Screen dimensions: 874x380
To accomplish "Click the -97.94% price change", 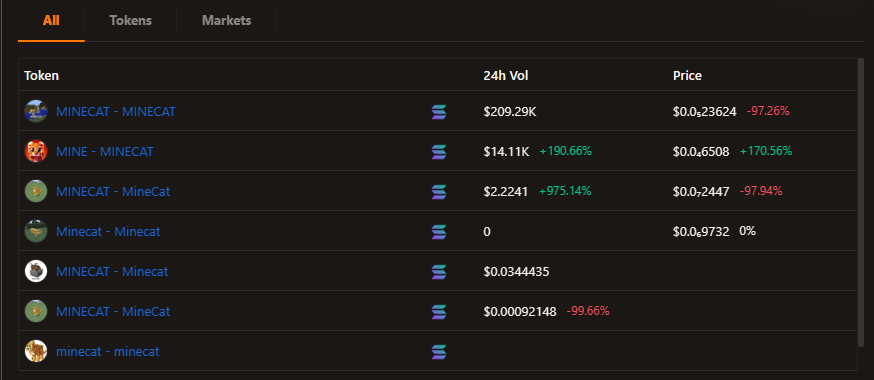I will click(761, 191).
